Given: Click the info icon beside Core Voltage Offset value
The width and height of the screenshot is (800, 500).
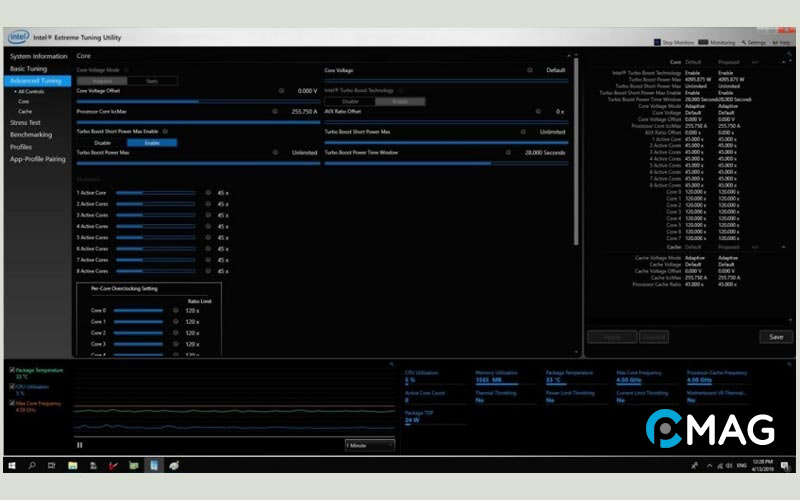Looking at the screenshot, I should point(281,91).
